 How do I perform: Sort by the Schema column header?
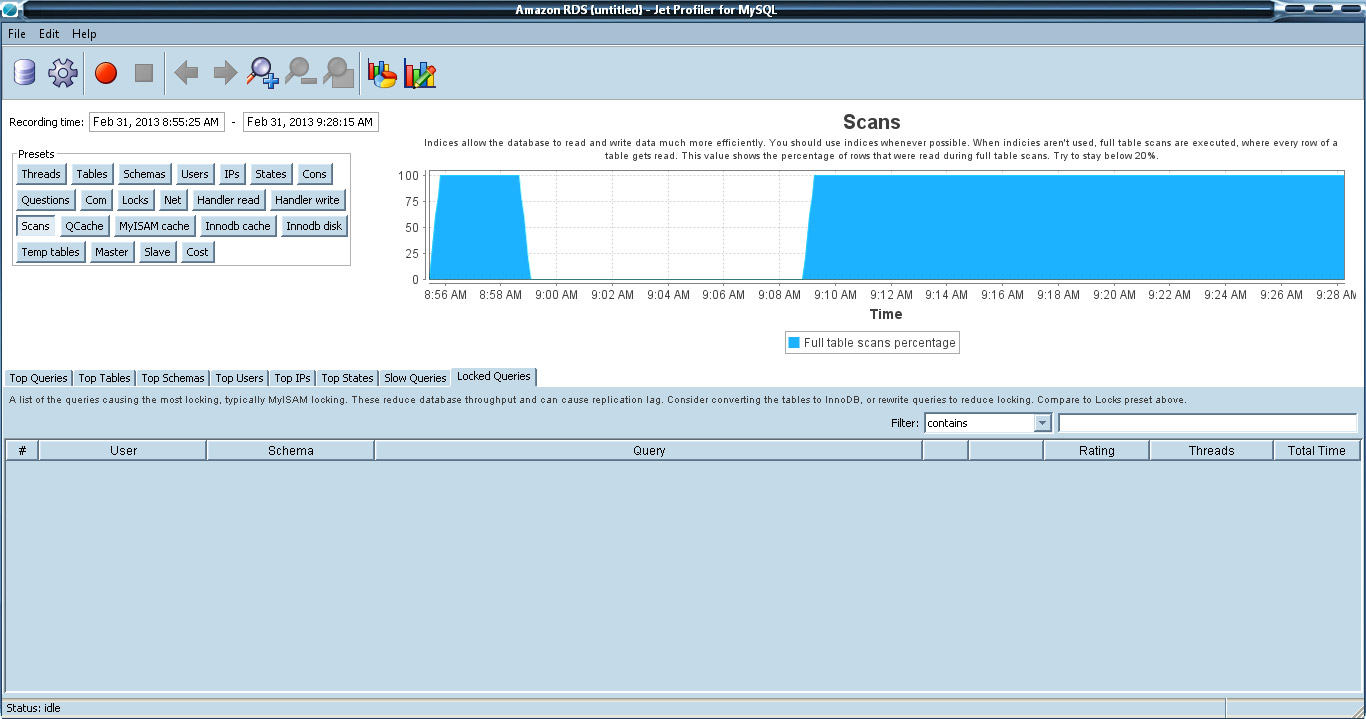coord(291,451)
